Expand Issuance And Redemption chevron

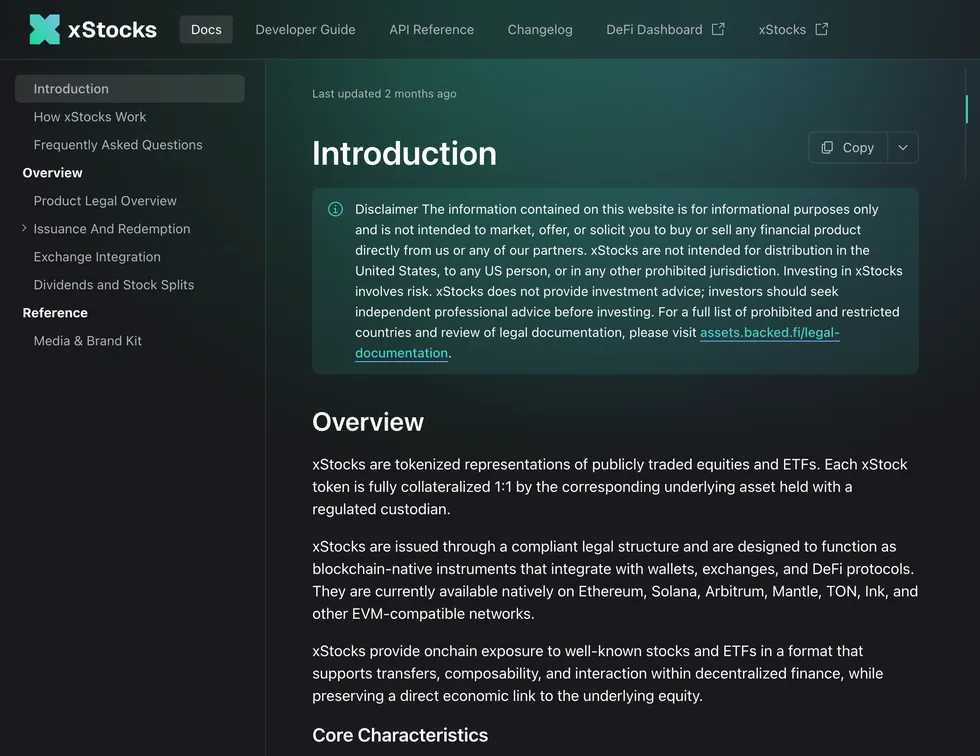point(24,228)
